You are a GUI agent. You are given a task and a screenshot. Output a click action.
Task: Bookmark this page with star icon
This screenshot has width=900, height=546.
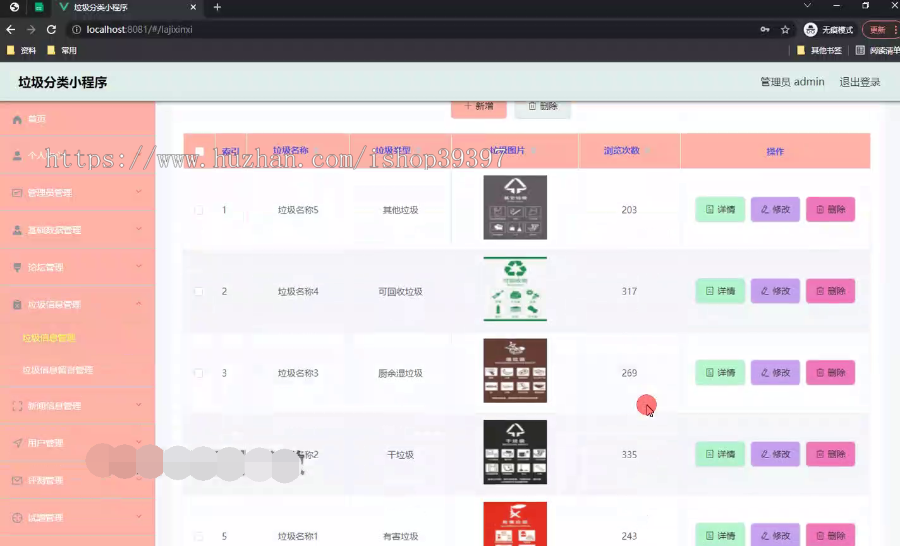(x=785, y=29)
